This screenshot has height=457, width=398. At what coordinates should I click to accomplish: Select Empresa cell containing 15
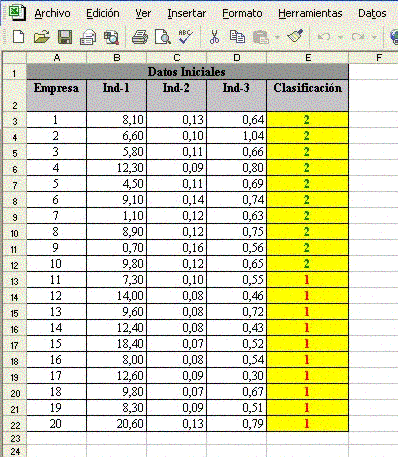[56, 344]
